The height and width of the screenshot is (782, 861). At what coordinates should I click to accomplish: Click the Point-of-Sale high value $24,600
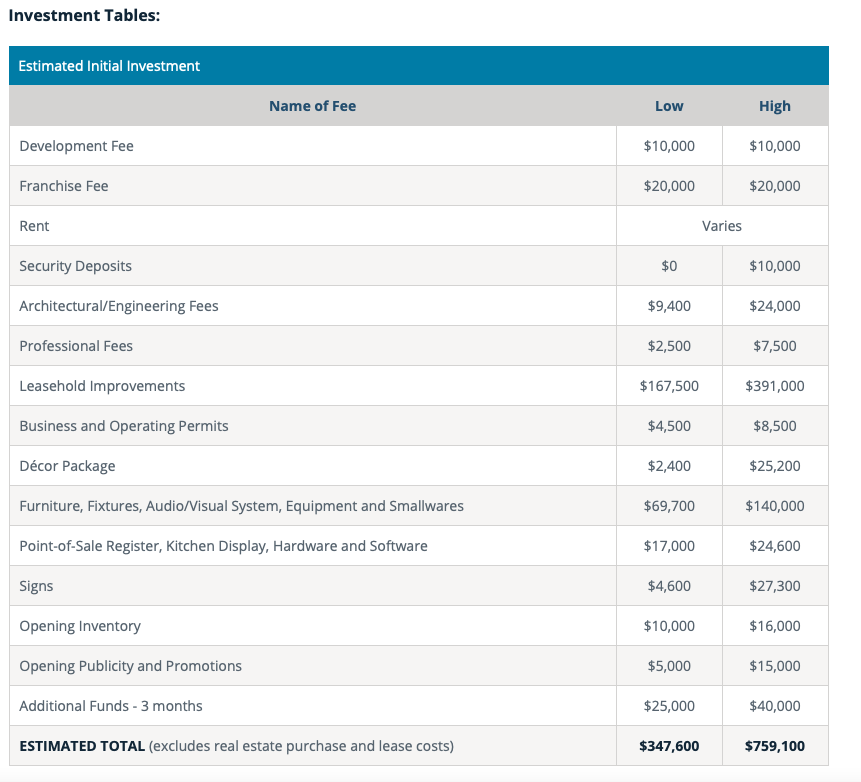coord(775,546)
